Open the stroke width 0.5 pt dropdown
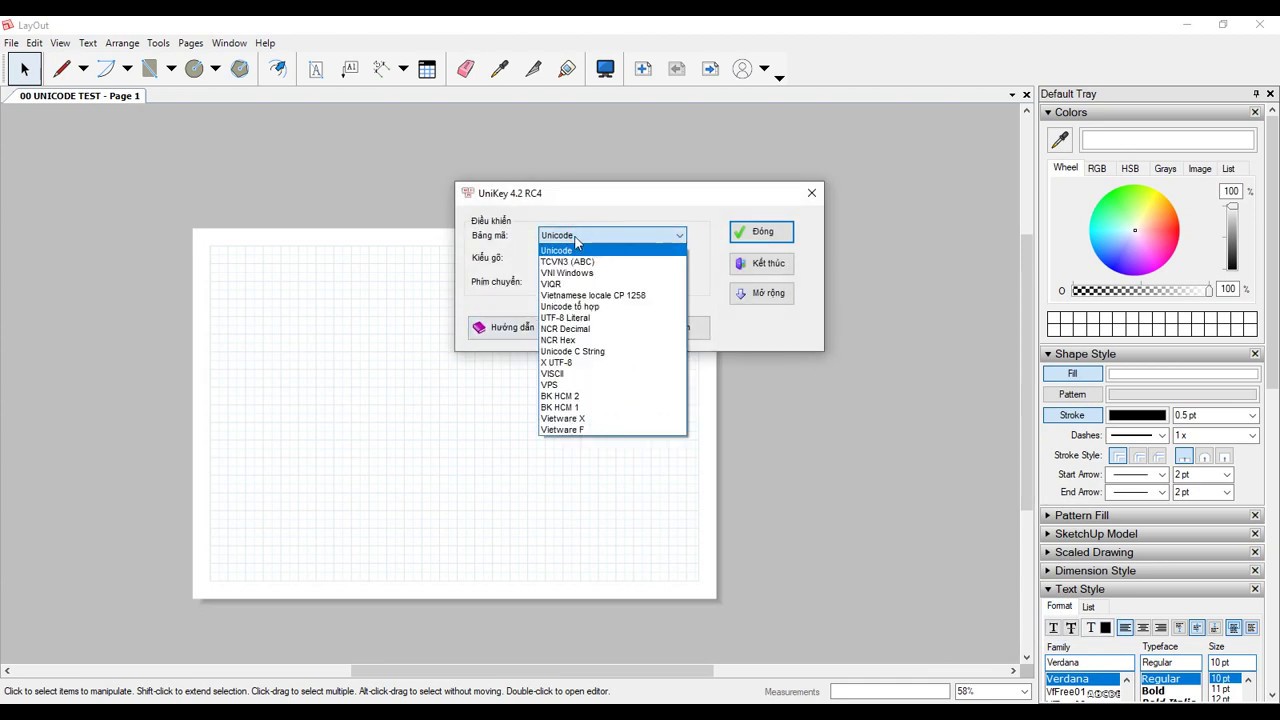The image size is (1280, 720). click(1252, 415)
